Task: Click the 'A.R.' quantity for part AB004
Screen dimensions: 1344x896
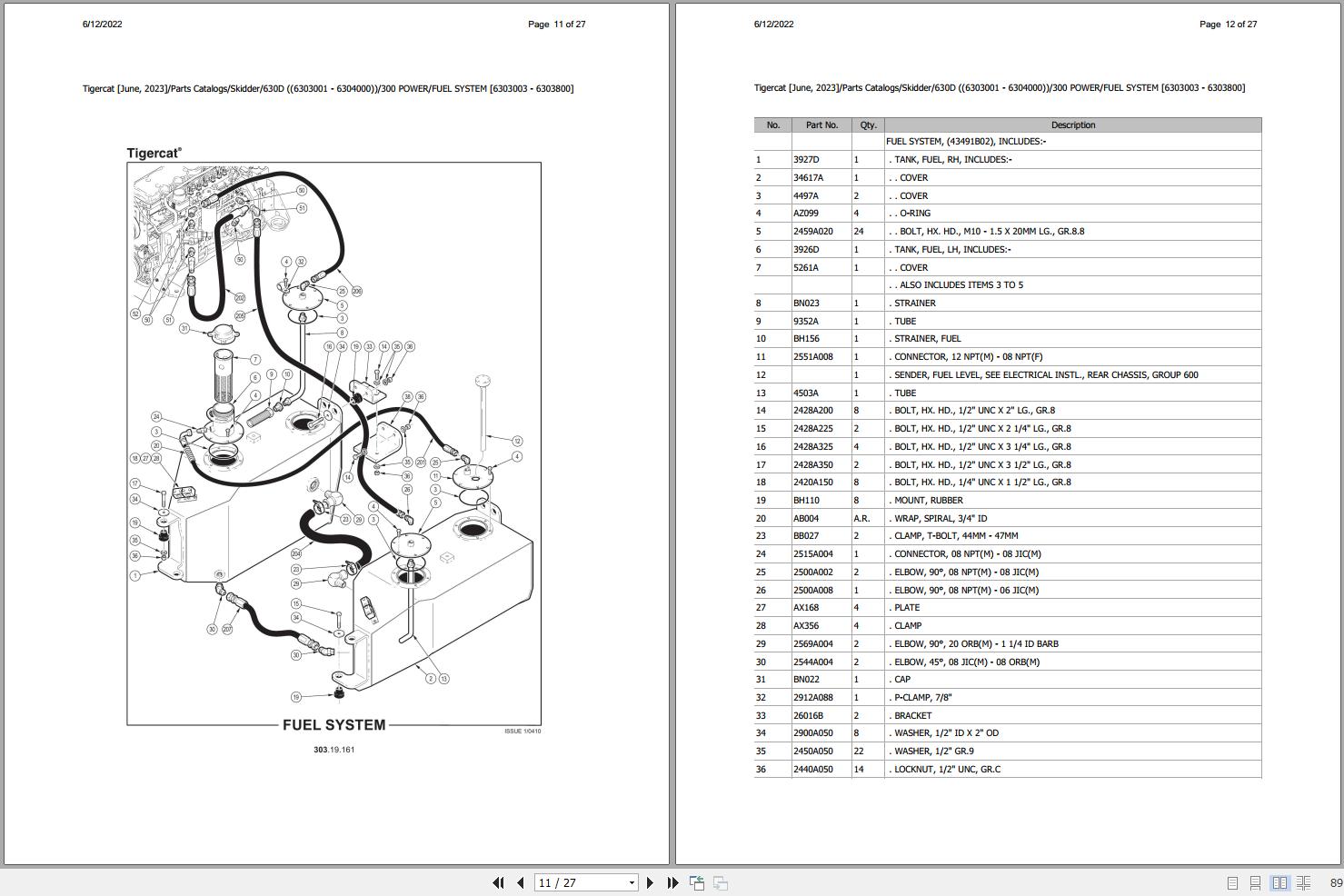Action: click(861, 519)
